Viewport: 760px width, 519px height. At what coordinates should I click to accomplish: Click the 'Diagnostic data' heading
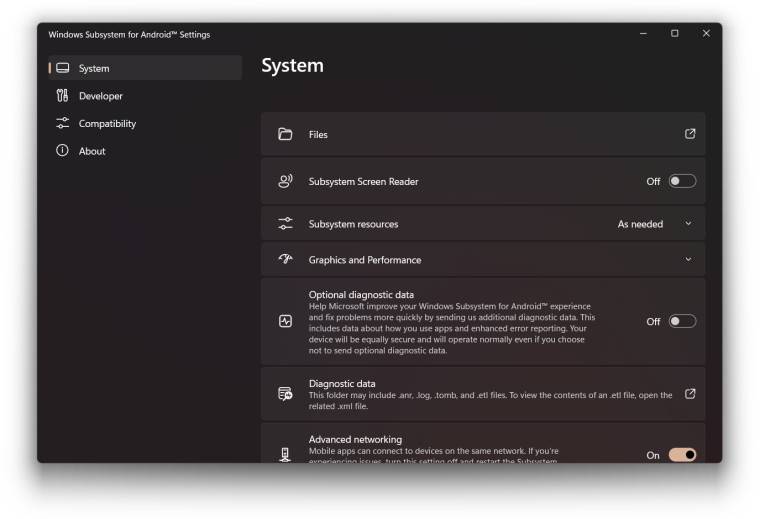click(x=342, y=383)
